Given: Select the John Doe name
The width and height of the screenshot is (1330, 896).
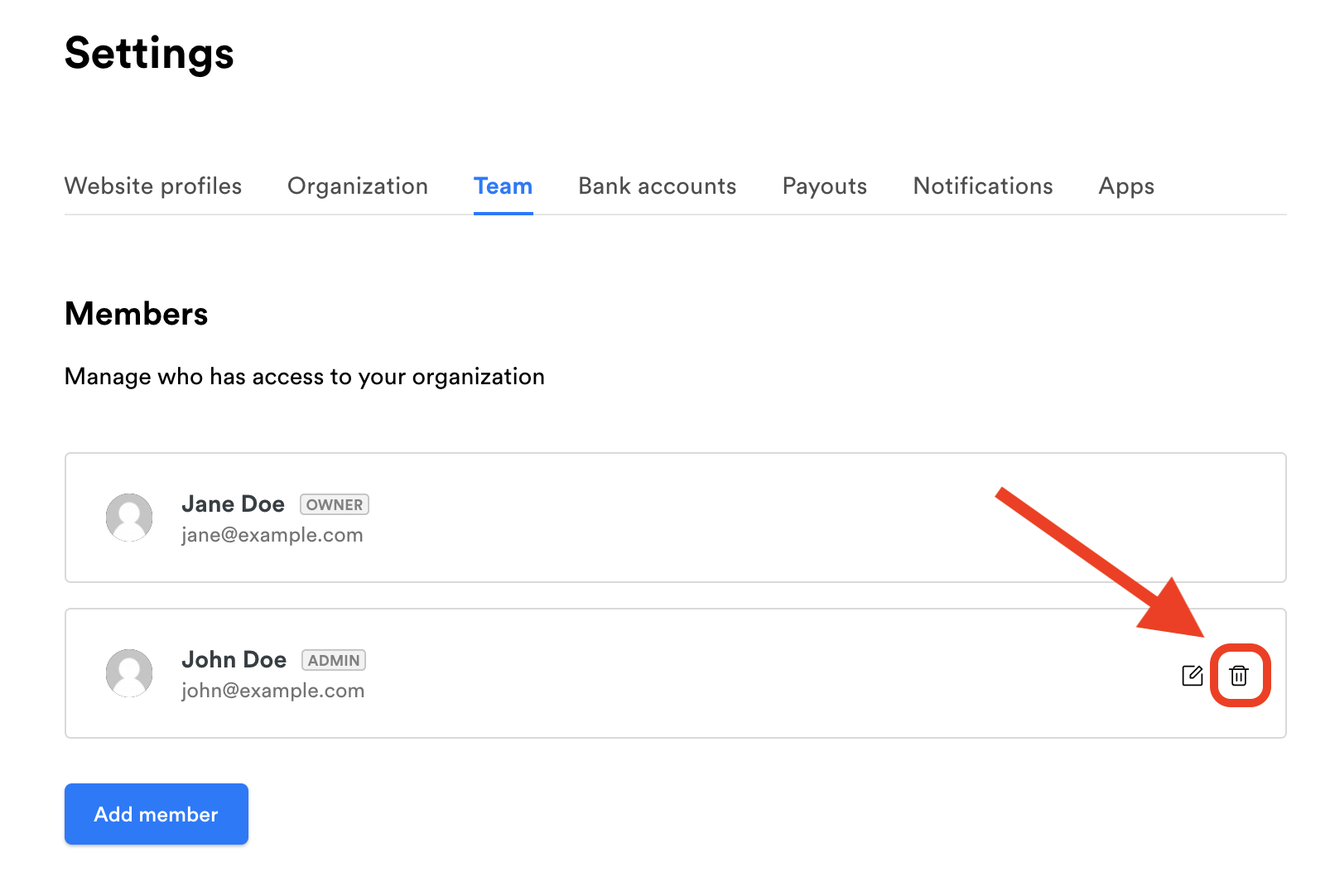Looking at the screenshot, I should [234, 659].
